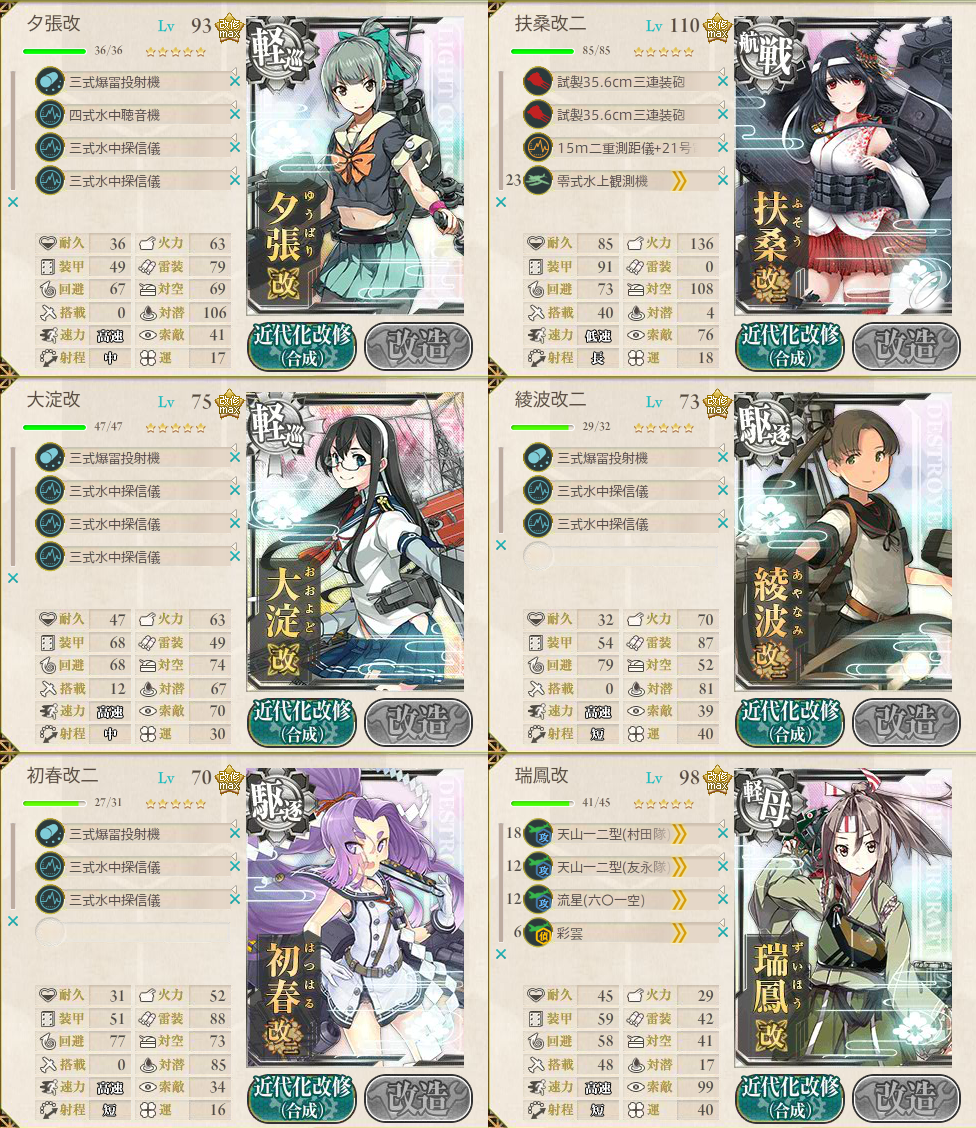Unequip 流星(六〇一空) with its X mark
Screen dimensions: 976x1128
tap(723, 900)
